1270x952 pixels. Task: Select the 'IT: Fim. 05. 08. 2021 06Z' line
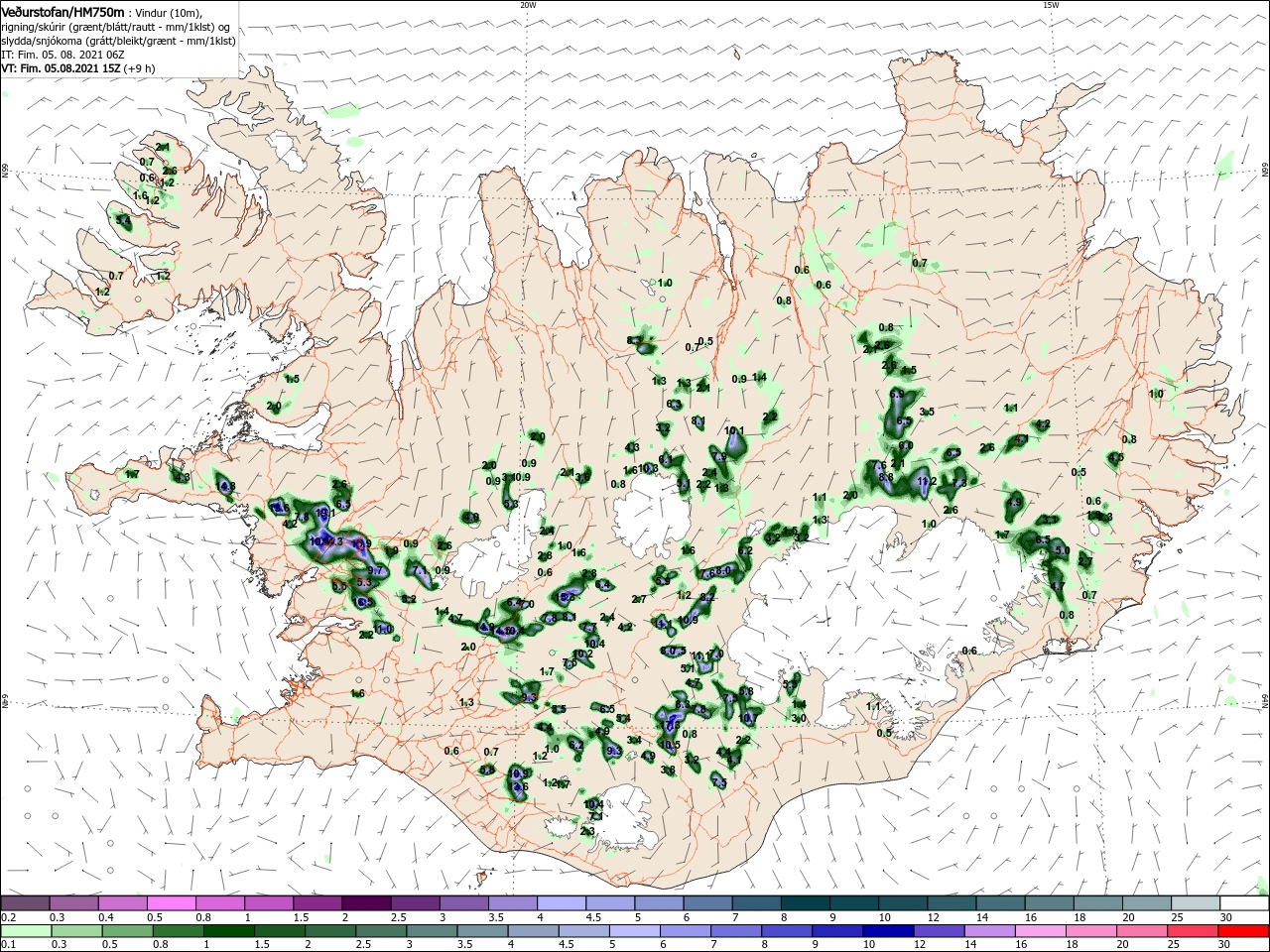[62, 55]
